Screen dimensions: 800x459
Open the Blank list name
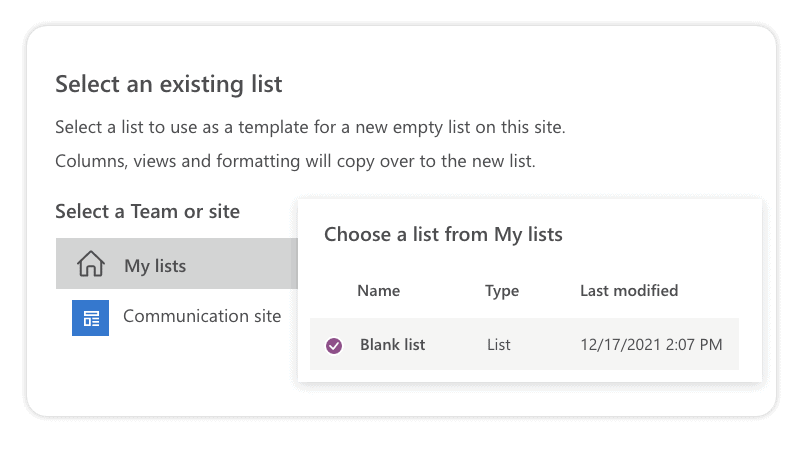(x=392, y=345)
